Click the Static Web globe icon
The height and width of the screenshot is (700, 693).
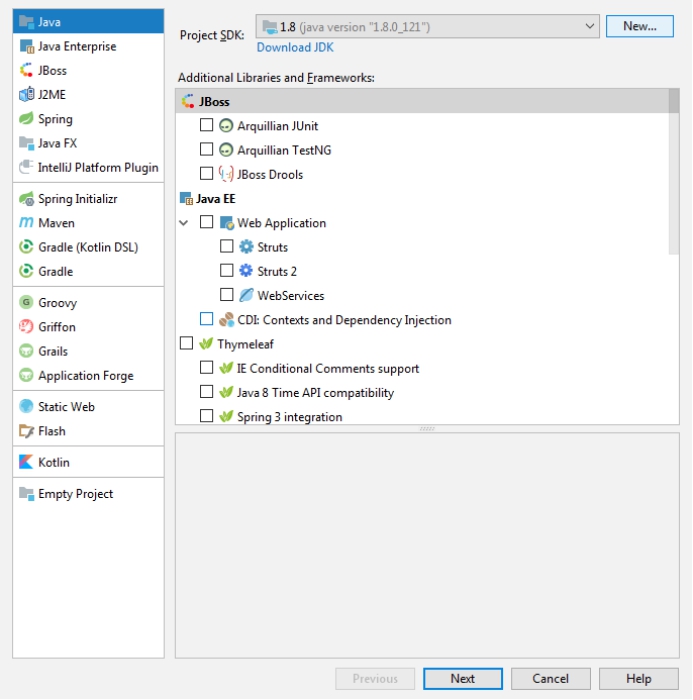pyautogui.click(x=26, y=406)
